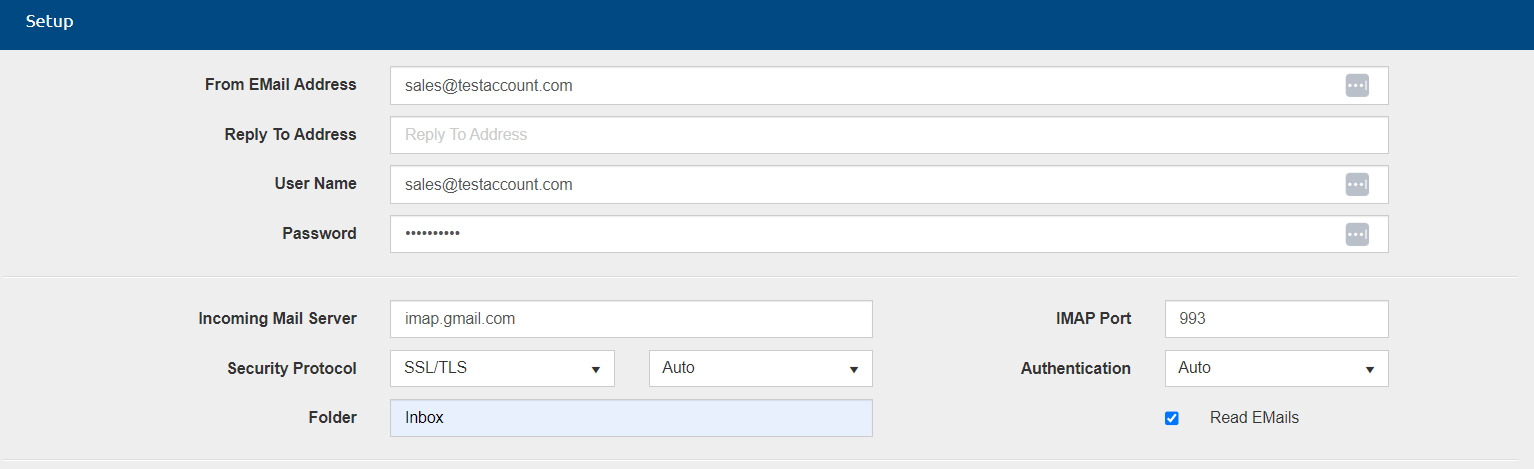Click the Security Protocol label
The width and height of the screenshot is (1534, 469).
pos(291,369)
